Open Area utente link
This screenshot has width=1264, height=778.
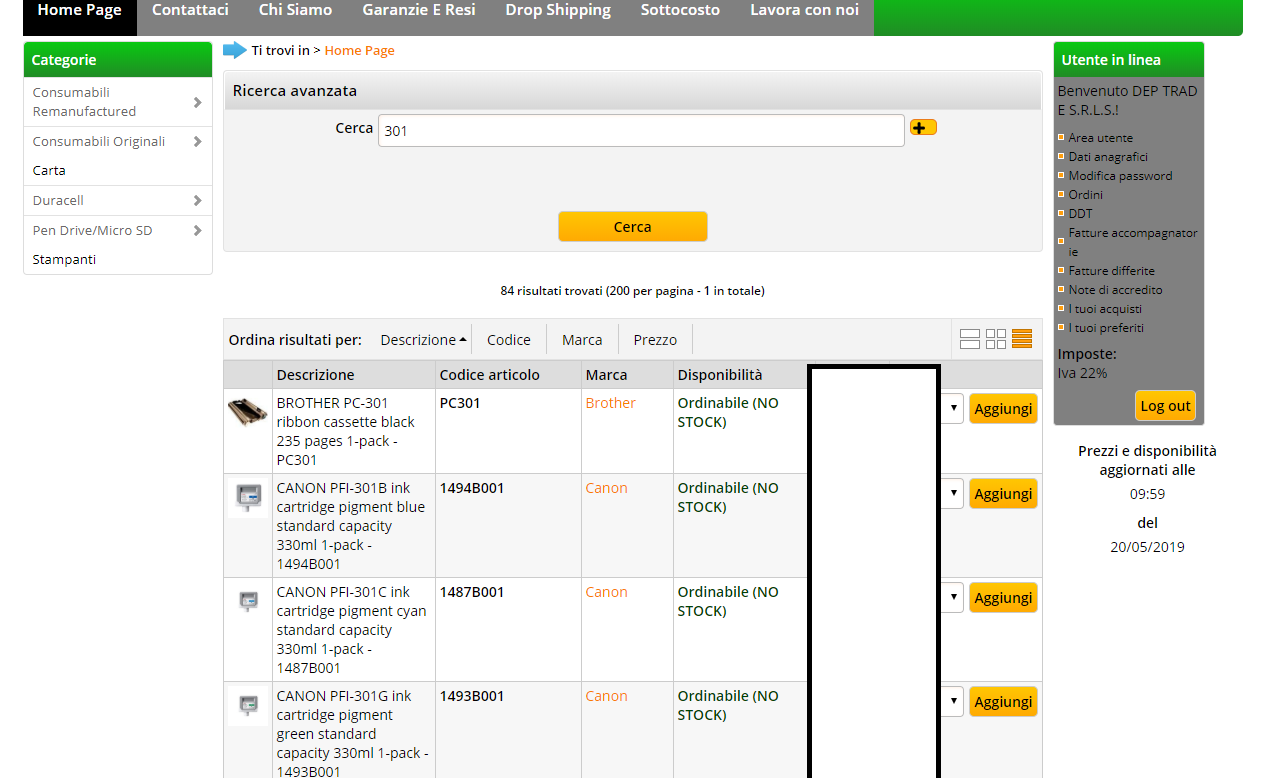[1100, 138]
